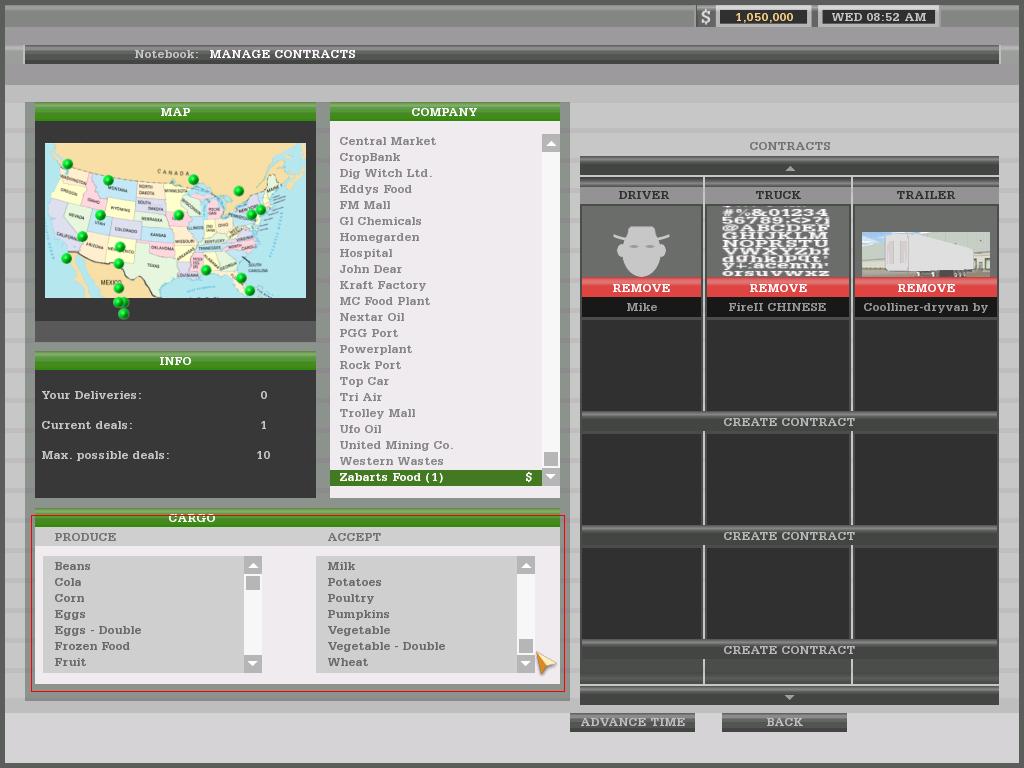Click the first Create Contract bar
1024x768 pixels.
pyautogui.click(x=789, y=422)
